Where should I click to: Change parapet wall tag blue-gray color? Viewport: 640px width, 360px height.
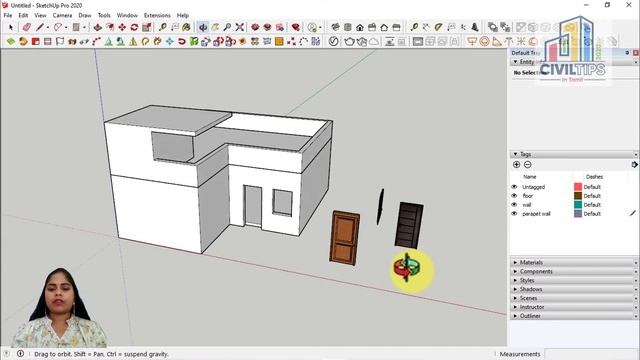click(578, 214)
